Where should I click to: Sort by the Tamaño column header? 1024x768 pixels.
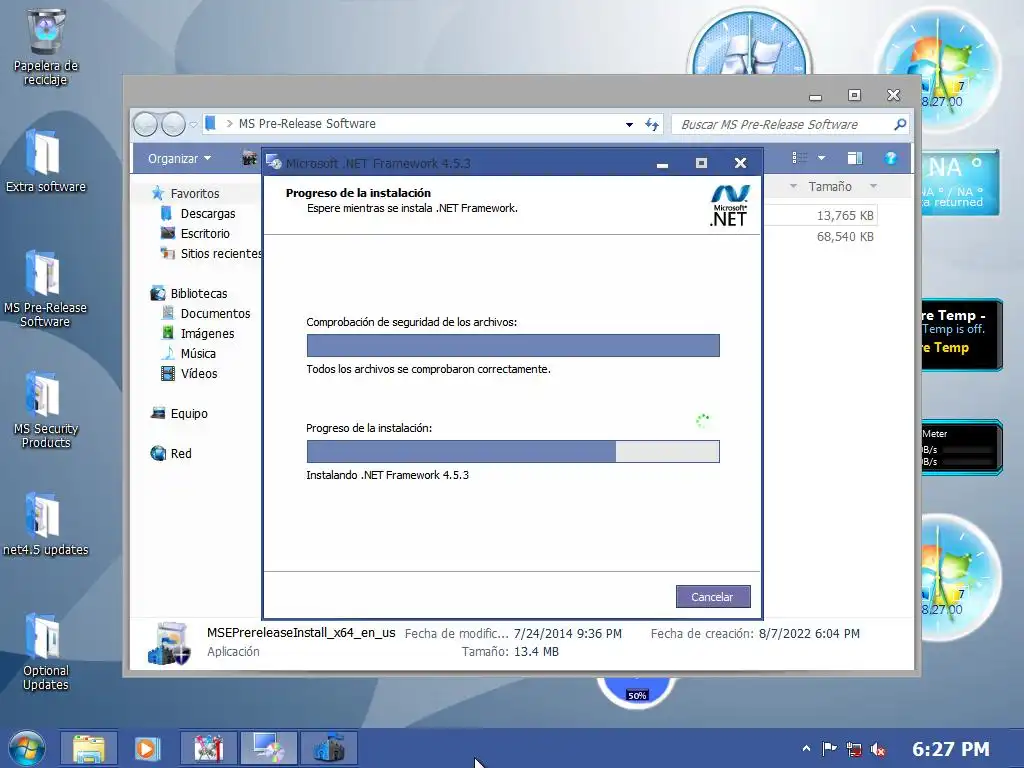(x=829, y=187)
